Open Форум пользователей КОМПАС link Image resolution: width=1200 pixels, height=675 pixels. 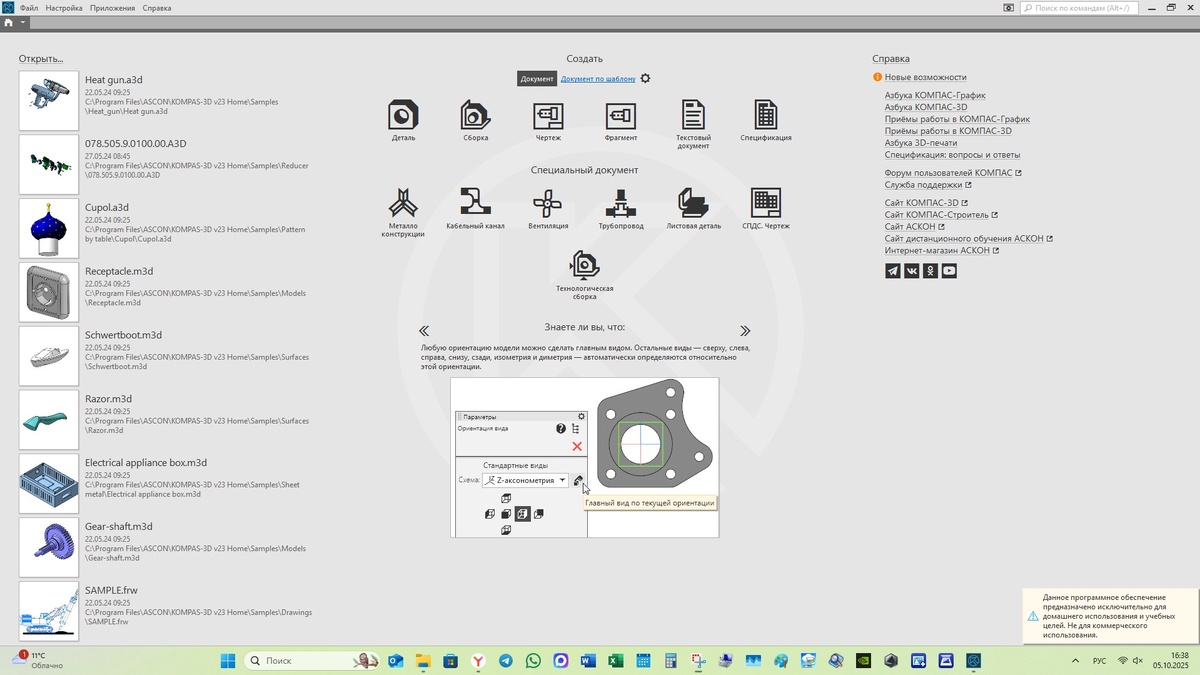tap(953, 173)
